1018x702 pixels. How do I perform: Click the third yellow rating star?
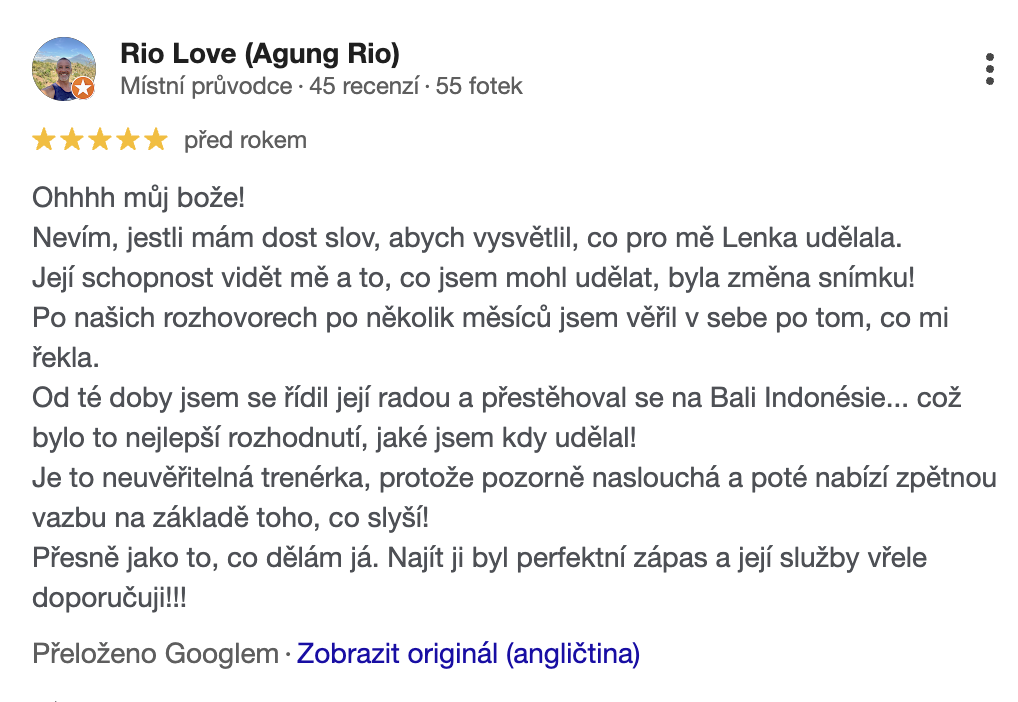[100, 140]
